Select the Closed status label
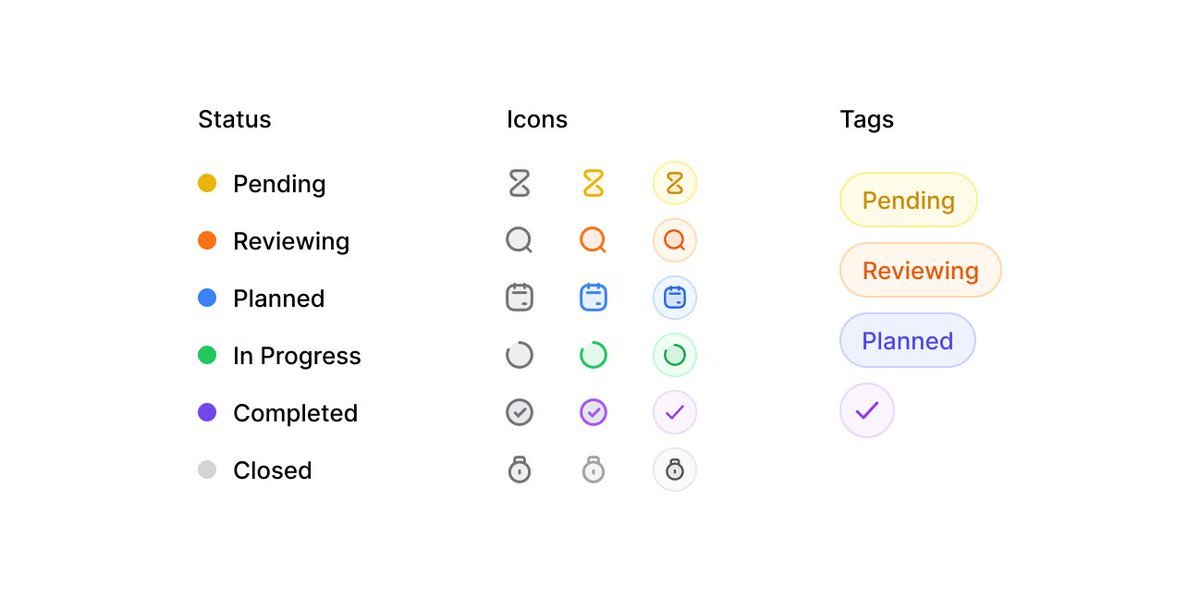 tap(272, 470)
